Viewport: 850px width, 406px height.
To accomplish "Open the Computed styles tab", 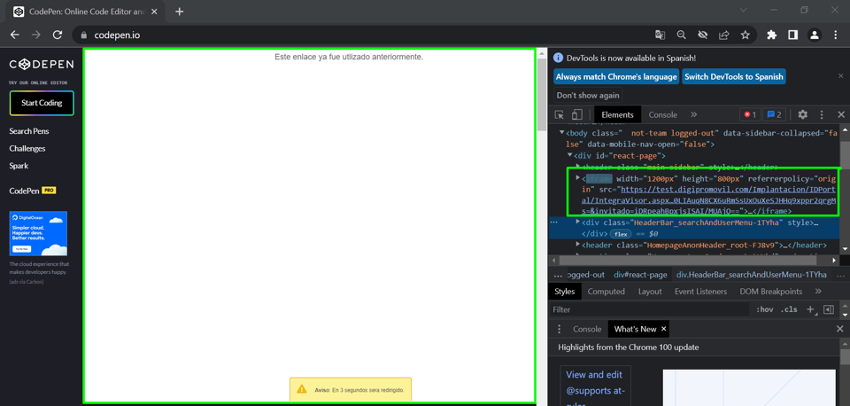I will (x=606, y=291).
